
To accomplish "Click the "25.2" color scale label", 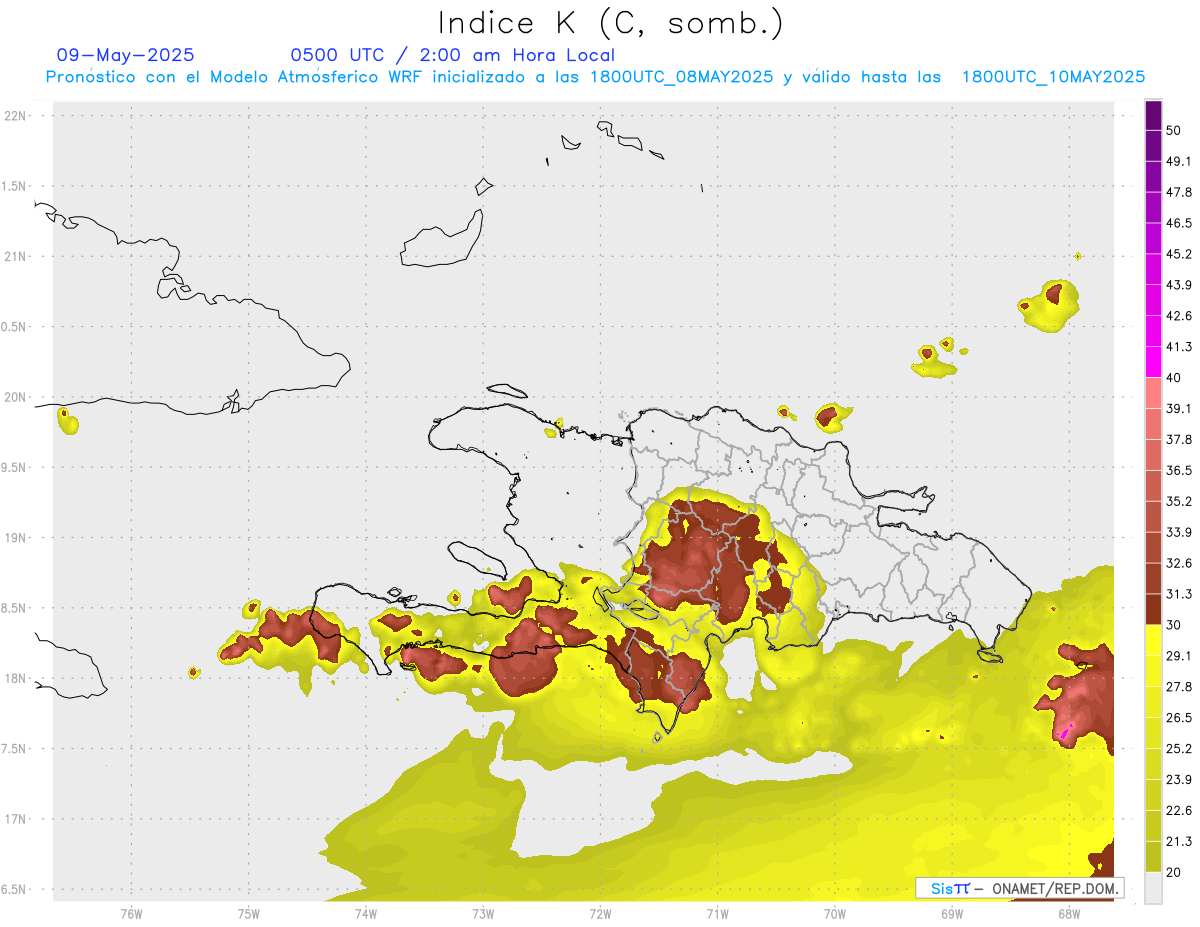I will (x=1178, y=749).
